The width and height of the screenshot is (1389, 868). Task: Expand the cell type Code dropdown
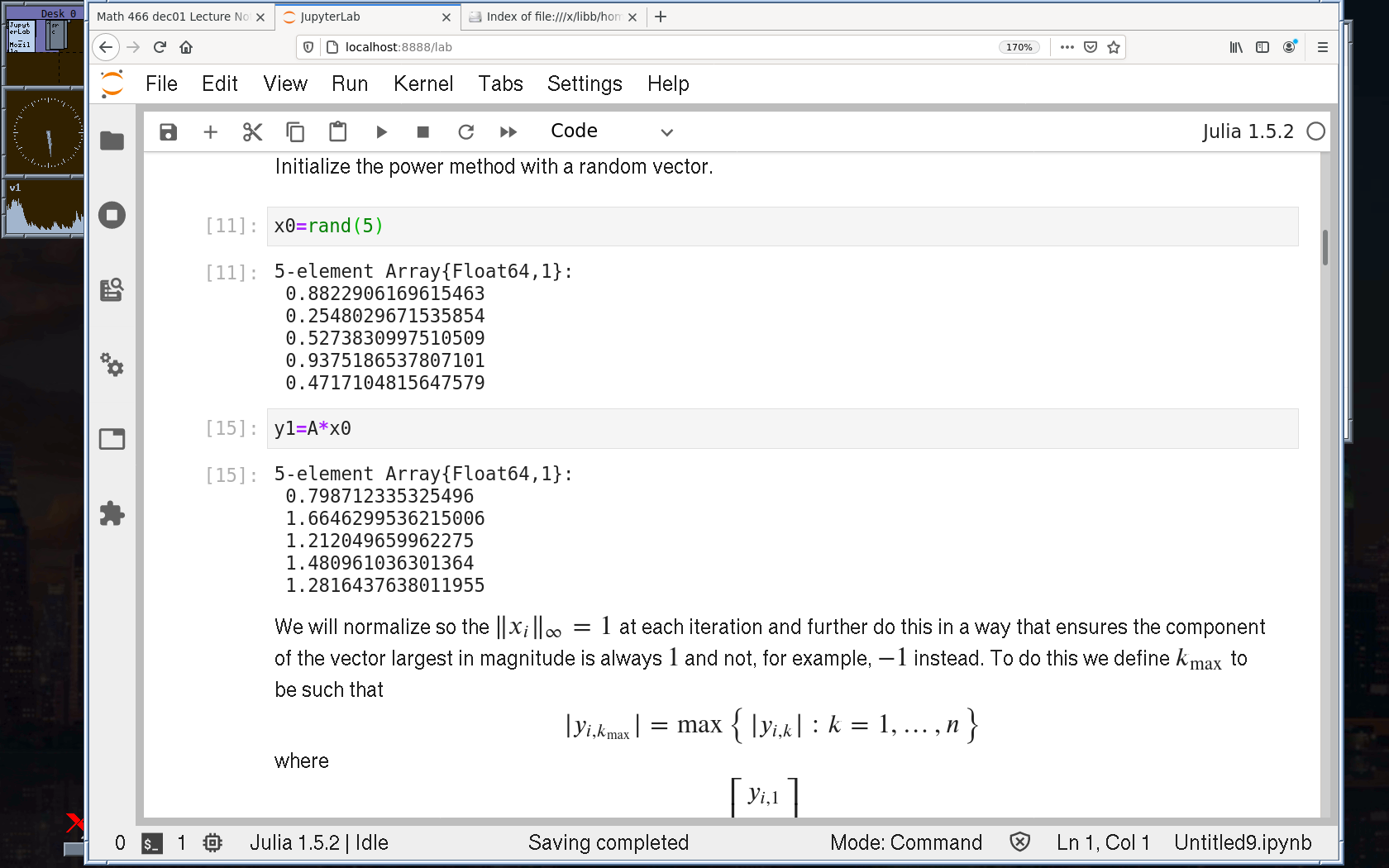pyautogui.click(x=612, y=131)
